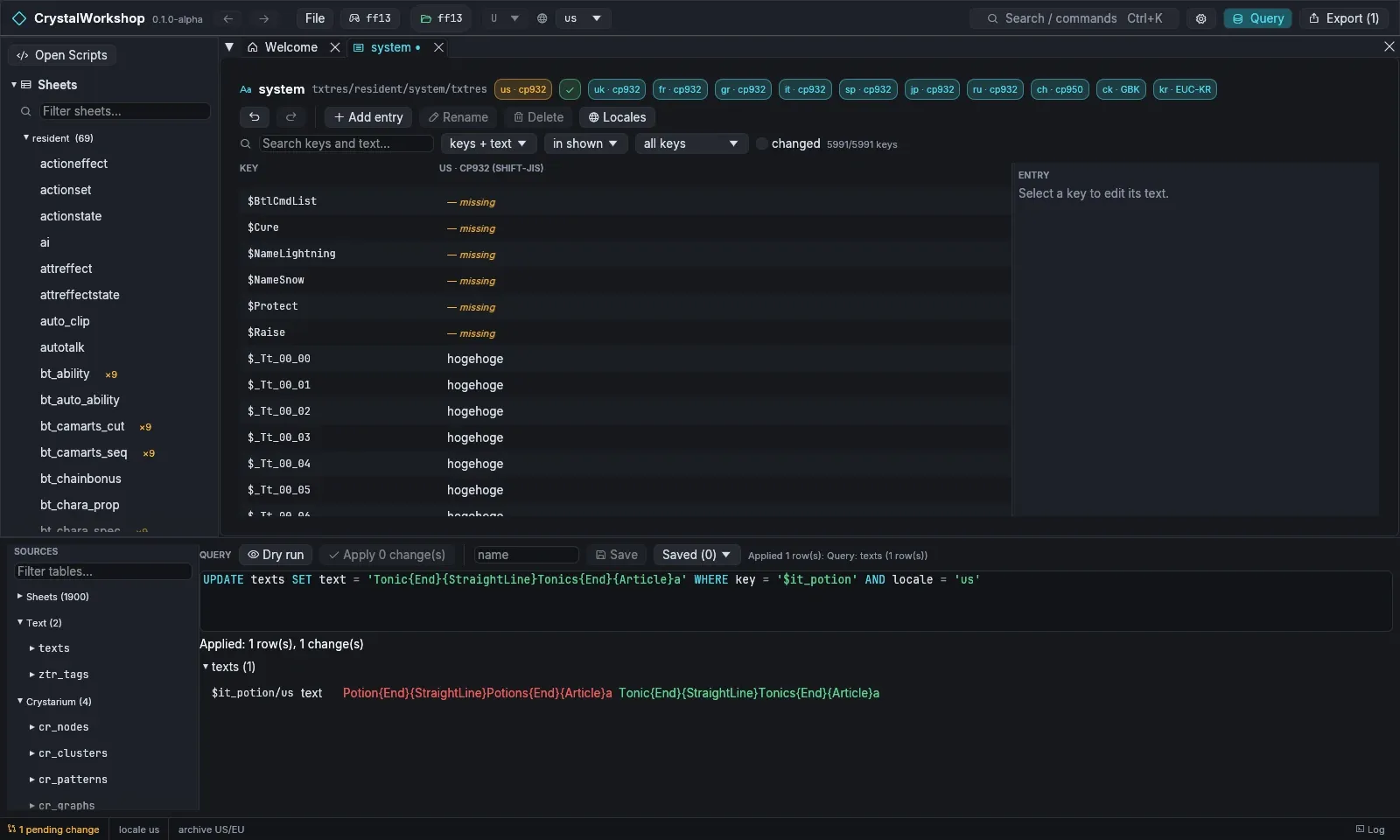This screenshot has width=1400, height=840.
Task: Click the Filter sheets input
Action: pos(124,111)
